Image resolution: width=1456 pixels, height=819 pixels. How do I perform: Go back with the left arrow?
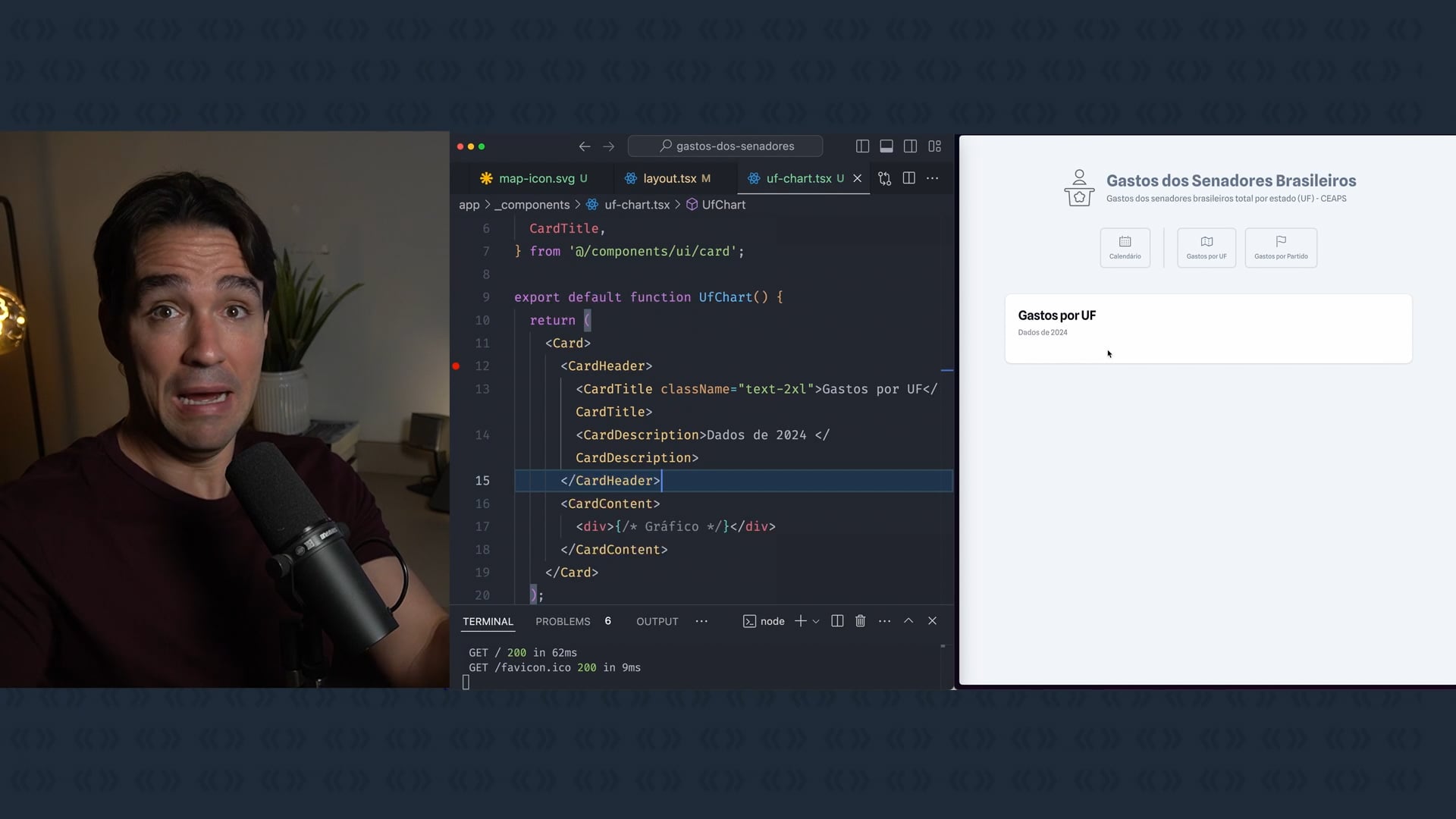coord(584,146)
